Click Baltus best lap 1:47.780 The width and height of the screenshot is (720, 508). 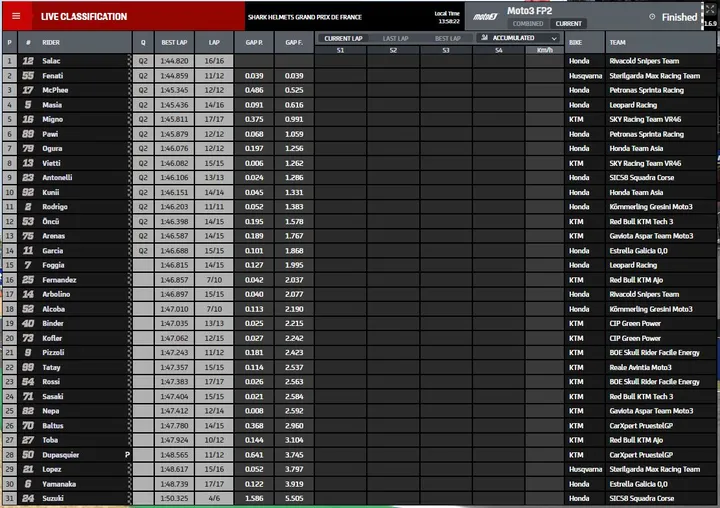click(x=174, y=425)
